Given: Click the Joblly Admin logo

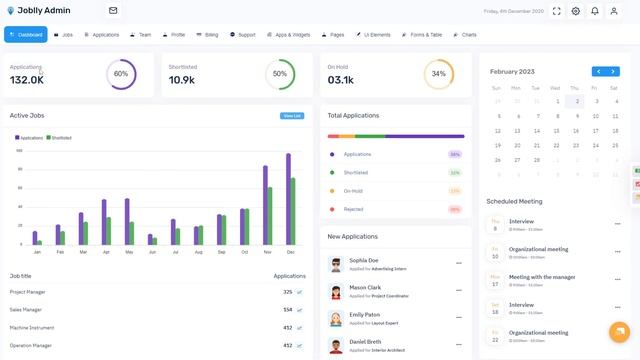Looking at the screenshot, I should (x=39, y=11).
